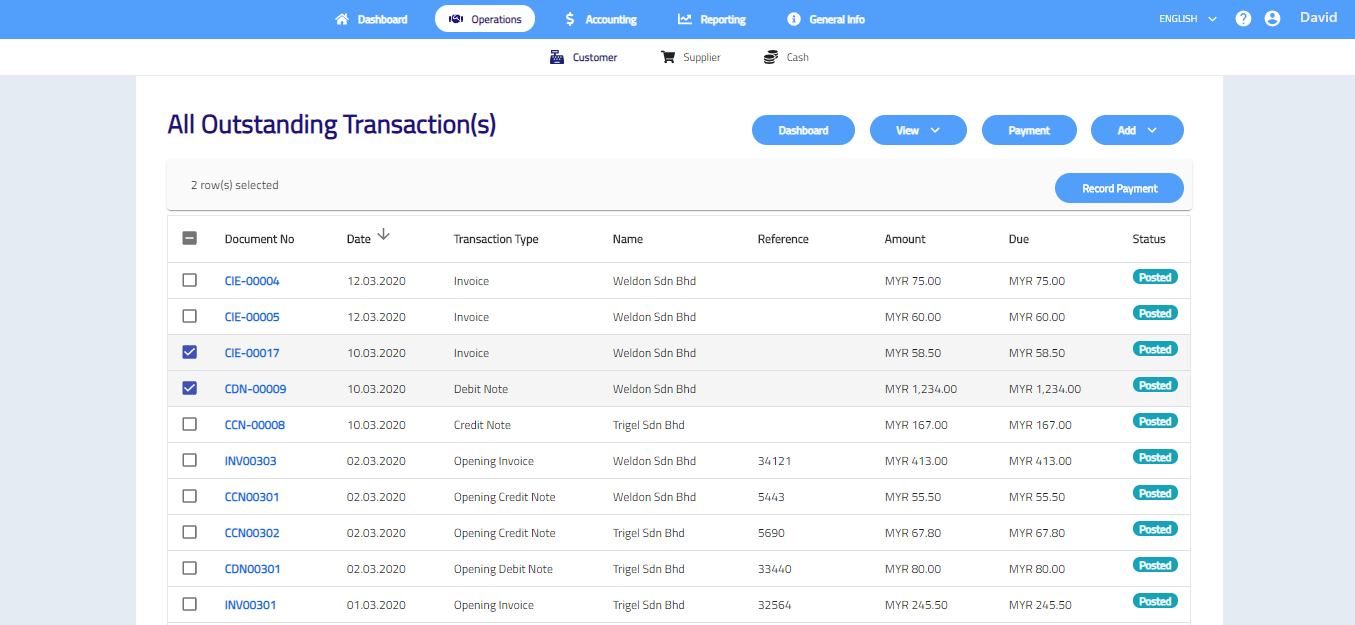Image resolution: width=1355 pixels, height=625 pixels.
Task: Click the Supplier shopping cart icon
Action: pos(668,58)
